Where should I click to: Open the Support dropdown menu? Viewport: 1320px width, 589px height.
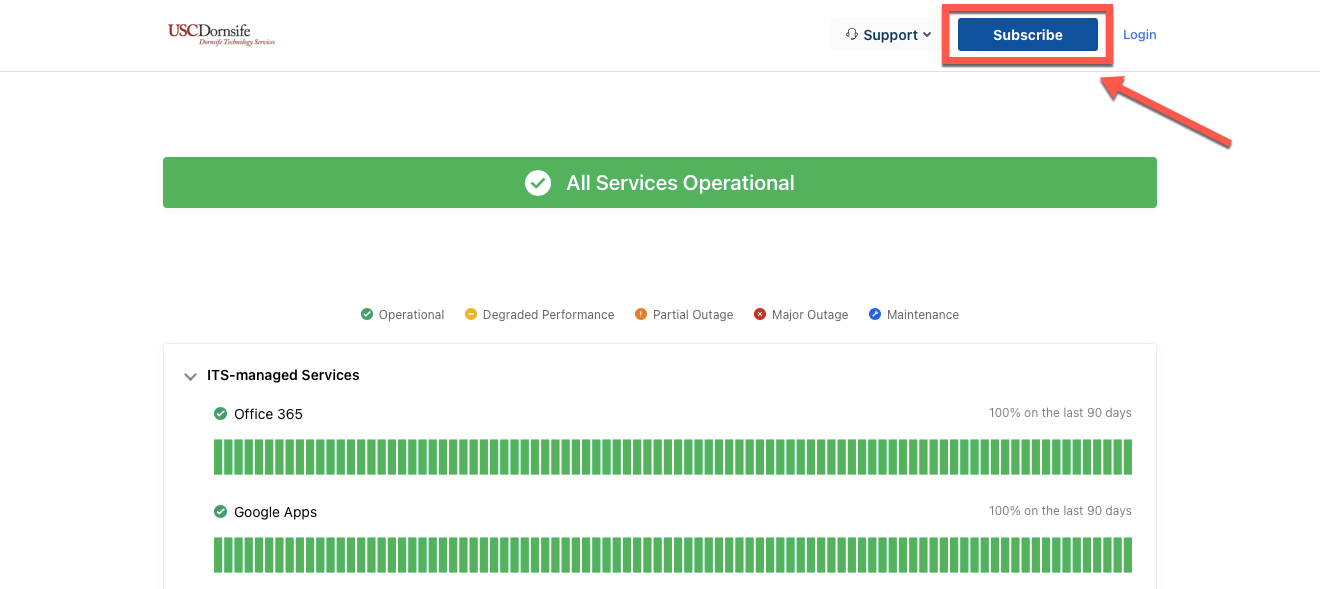point(888,35)
